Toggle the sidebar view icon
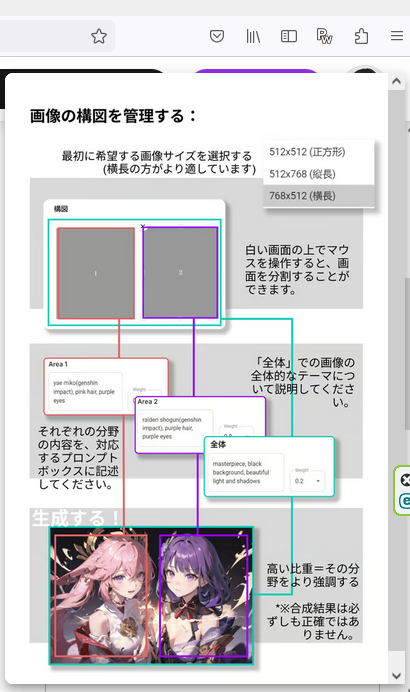 (x=289, y=36)
